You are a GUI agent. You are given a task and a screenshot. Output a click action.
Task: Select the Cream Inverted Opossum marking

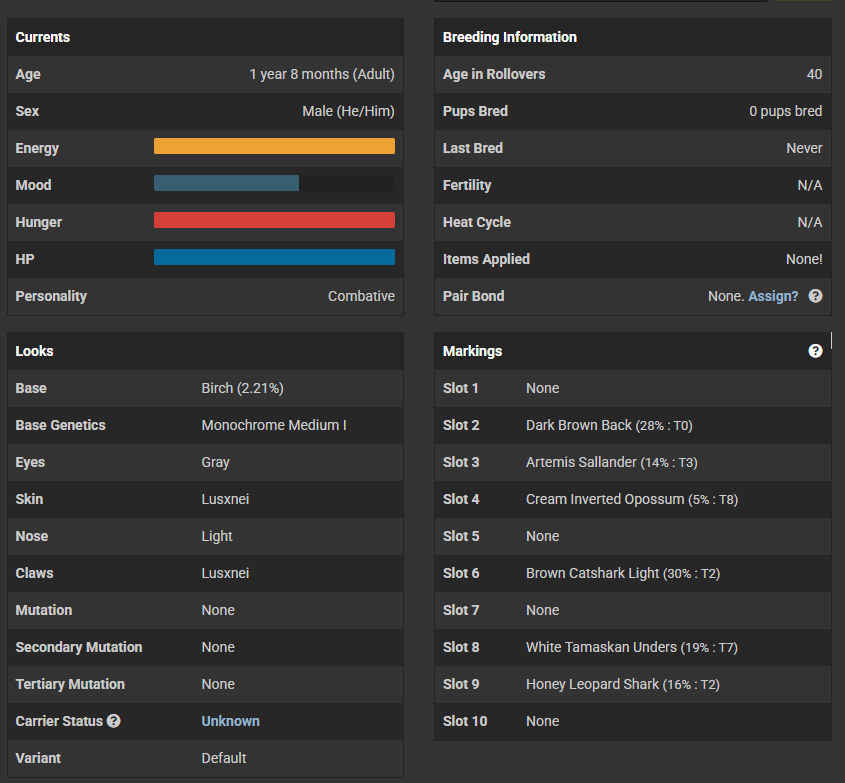[x=605, y=499]
